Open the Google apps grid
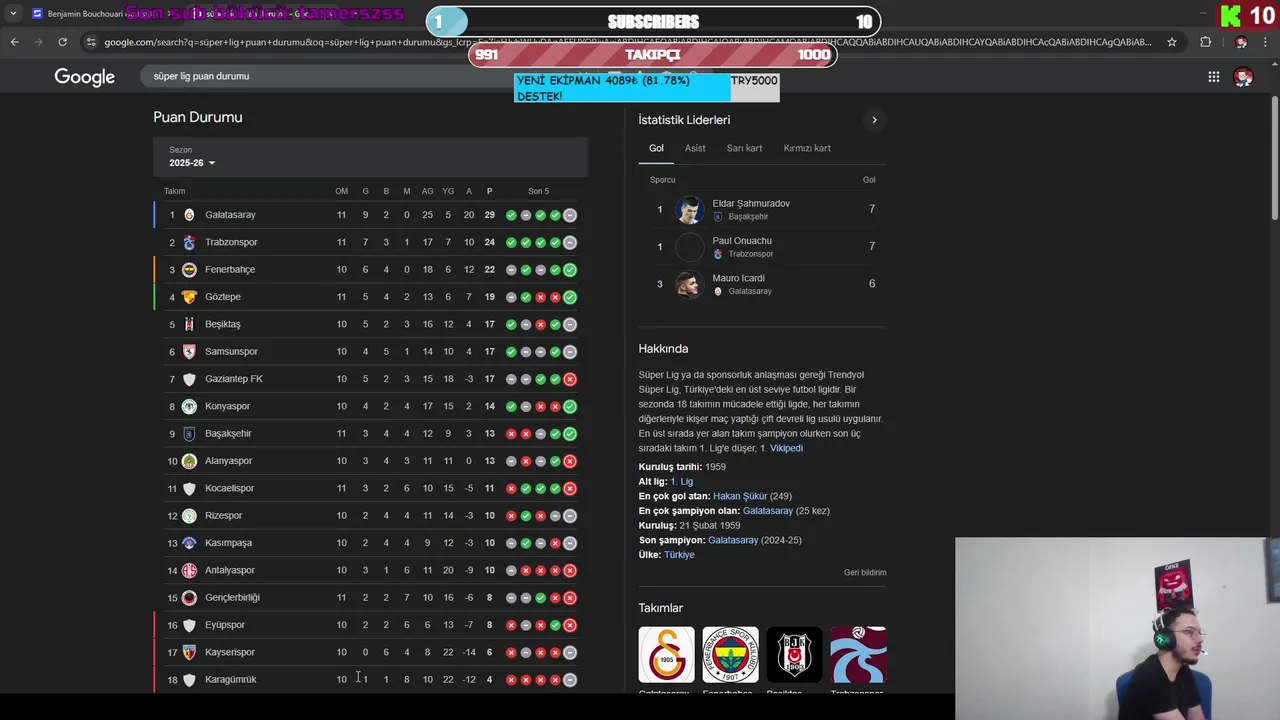Viewport: 1280px width, 720px height. (1213, 77)
